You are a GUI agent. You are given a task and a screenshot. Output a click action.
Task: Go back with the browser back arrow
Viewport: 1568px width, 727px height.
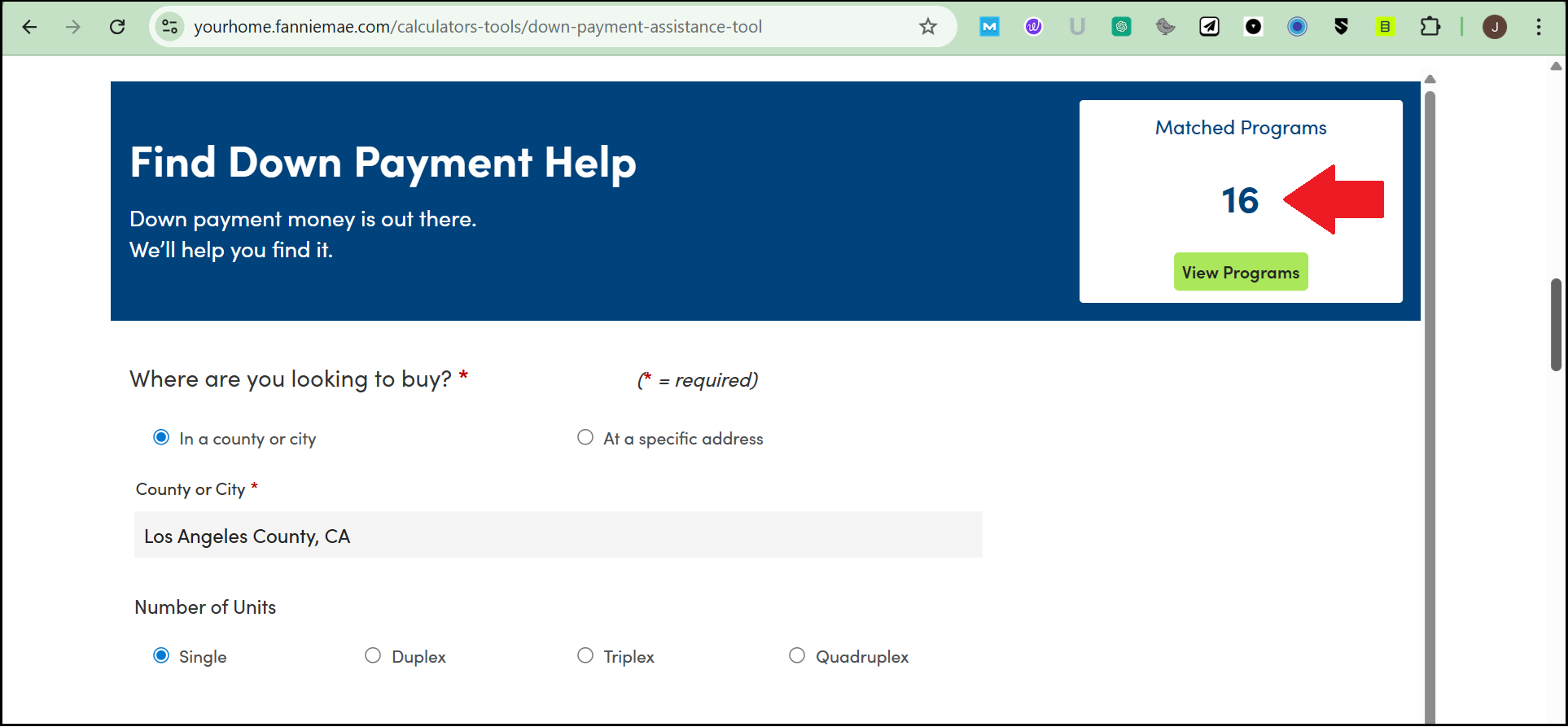coord(30,27)
